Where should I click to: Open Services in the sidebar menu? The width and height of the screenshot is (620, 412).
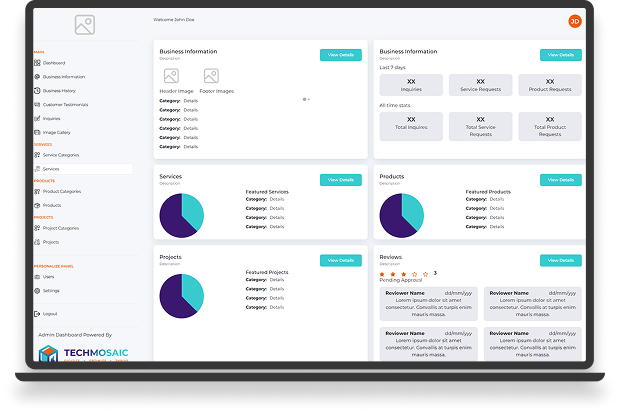click(x=83, y=169)
